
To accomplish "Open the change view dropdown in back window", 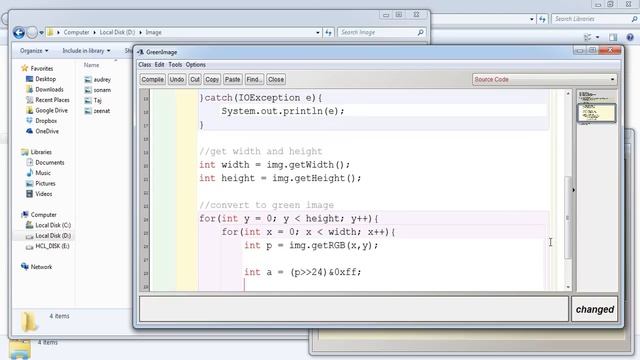I will click(x=598, y=37).
